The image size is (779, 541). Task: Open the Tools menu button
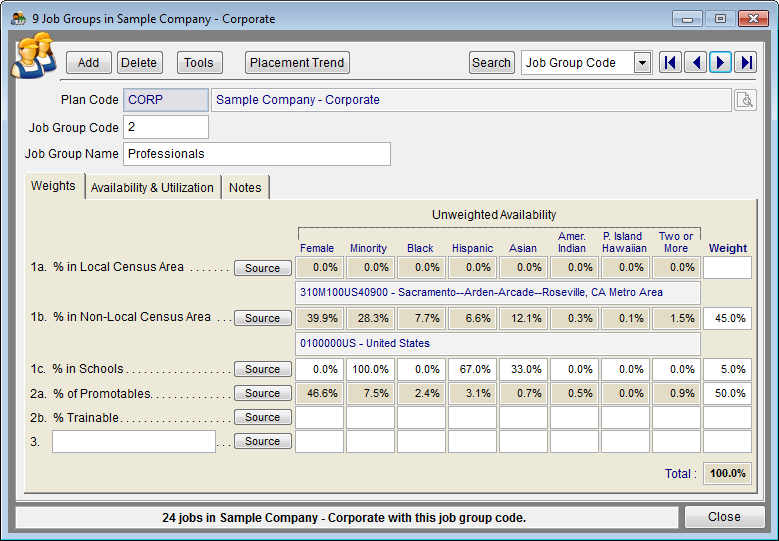(x=199, y=63)
